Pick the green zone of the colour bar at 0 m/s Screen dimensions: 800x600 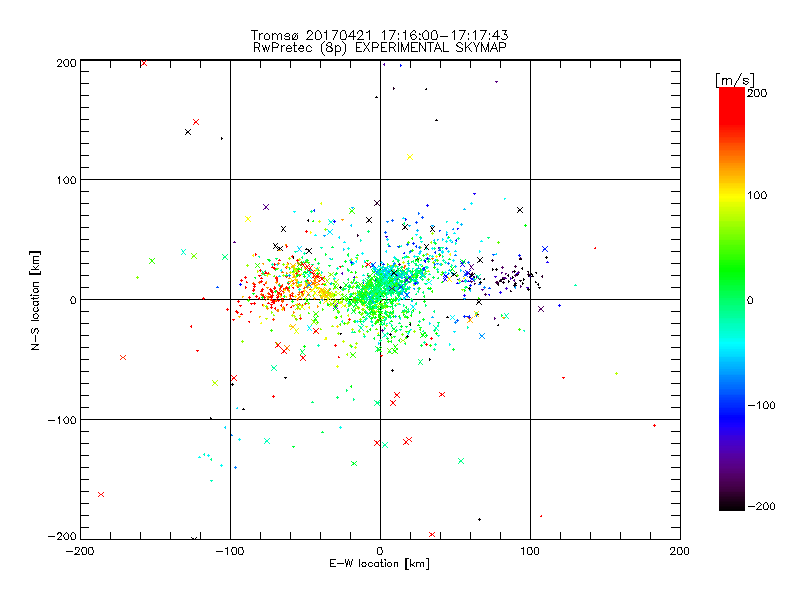[x=732, y=299]
